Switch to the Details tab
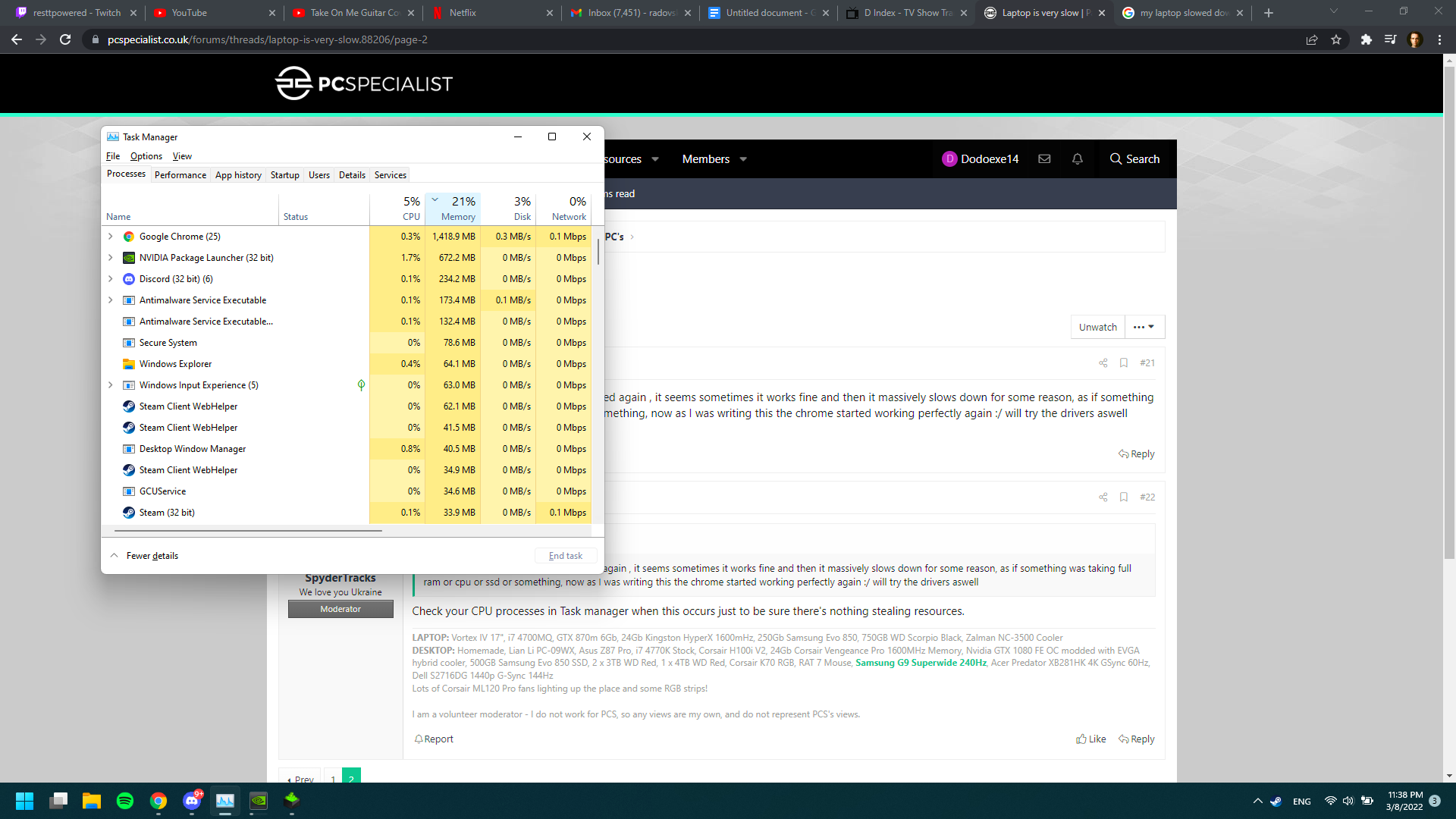The width and height of the screenshot is (1456, 819). [x=352, y=175]
